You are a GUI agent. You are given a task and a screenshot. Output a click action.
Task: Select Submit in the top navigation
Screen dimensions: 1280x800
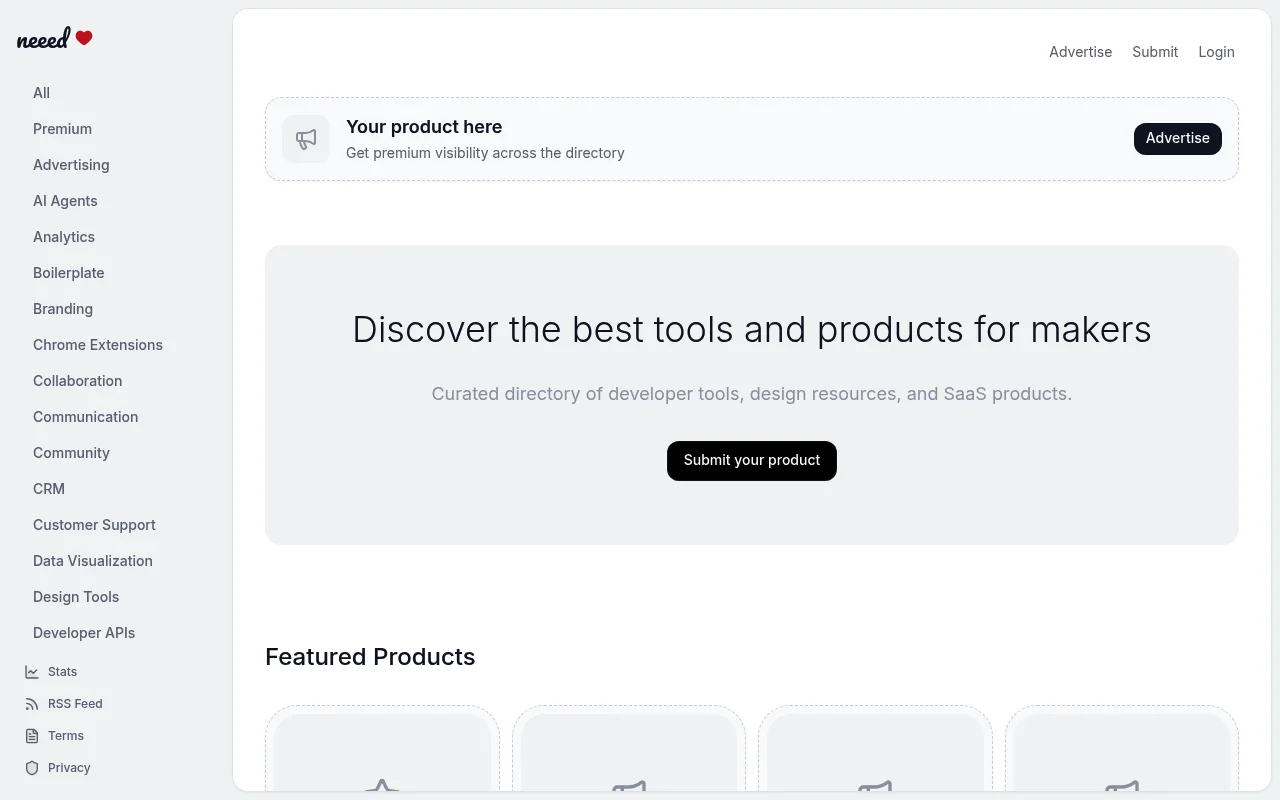[1155, 52]
